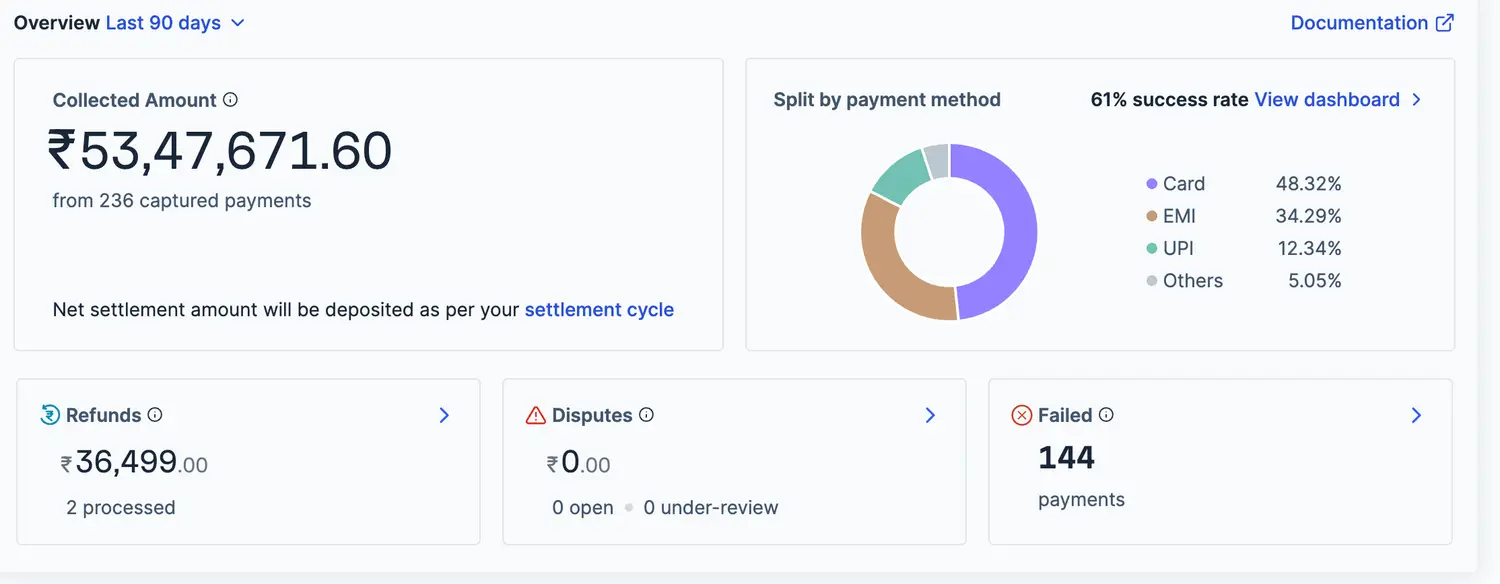Click the Refunds info icon

click(155, 415)
